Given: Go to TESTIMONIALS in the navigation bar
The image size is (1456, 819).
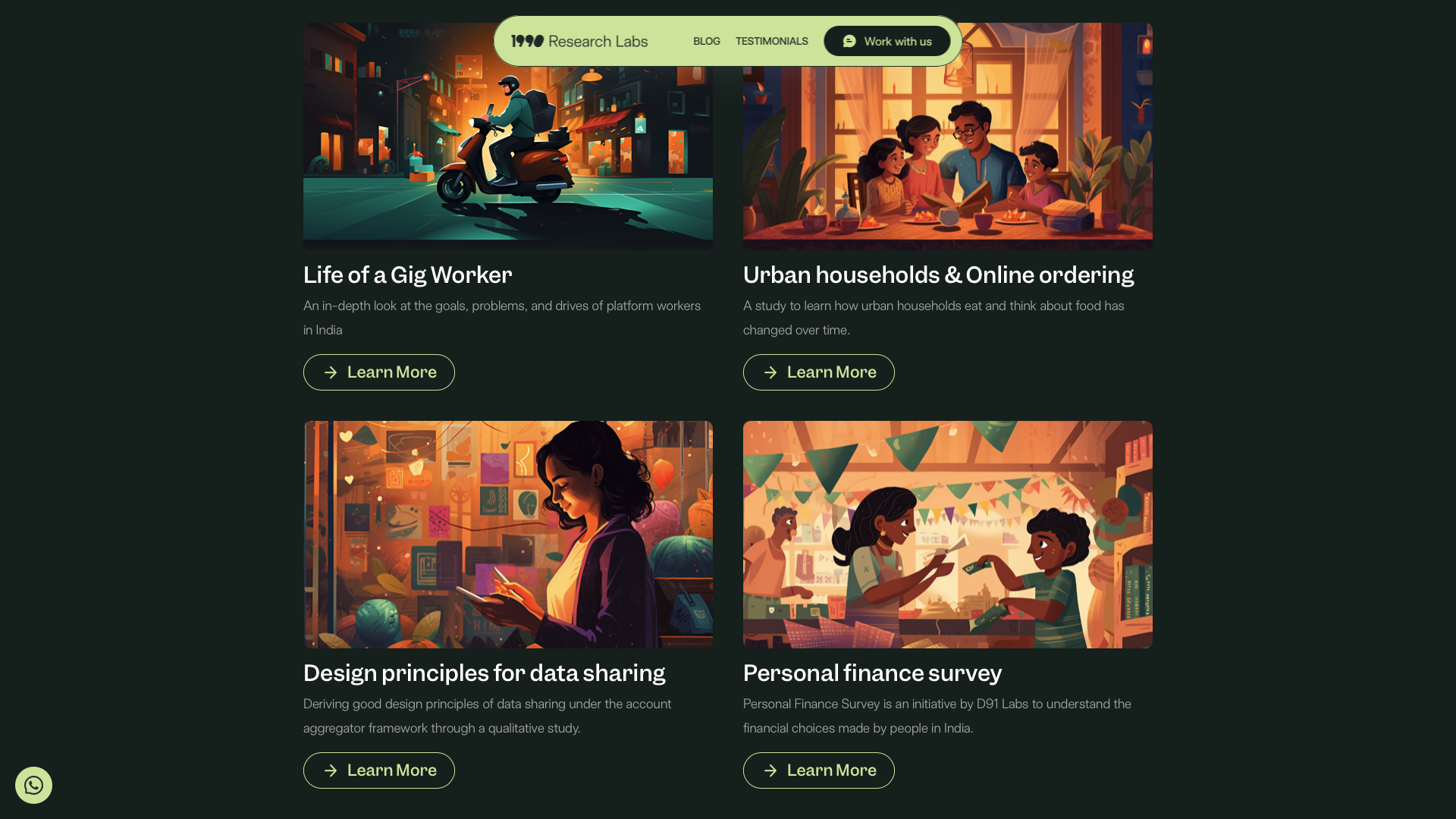Looking at the screenshot, I should pyautogui.click(x=772, y=41).
